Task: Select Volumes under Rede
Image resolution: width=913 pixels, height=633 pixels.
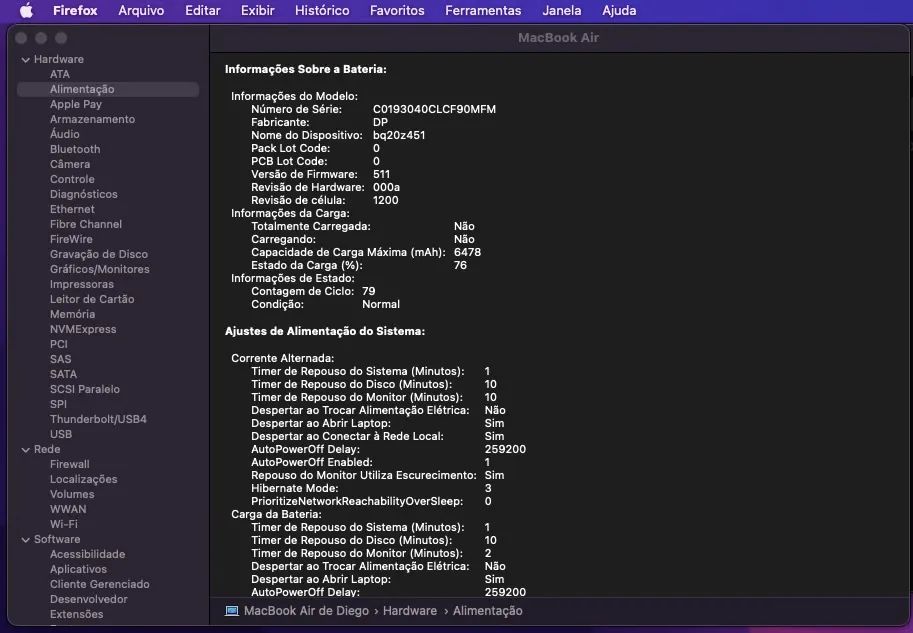Action: (72, 494)
